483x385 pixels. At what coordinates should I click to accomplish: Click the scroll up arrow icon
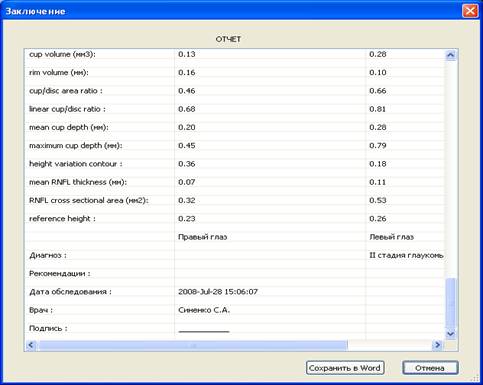[450, 55]
